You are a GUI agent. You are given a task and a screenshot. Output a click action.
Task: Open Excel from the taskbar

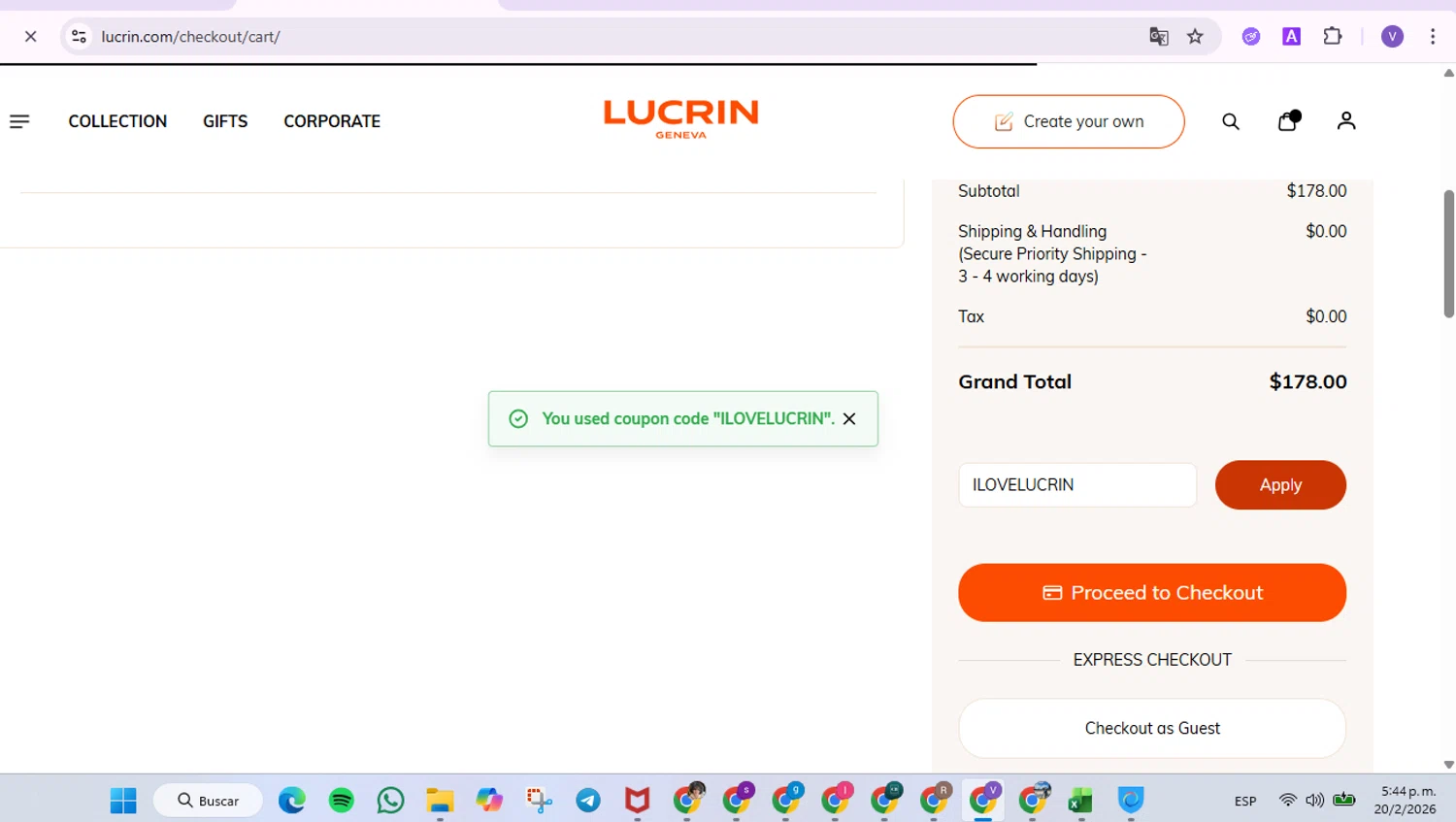1080,801
